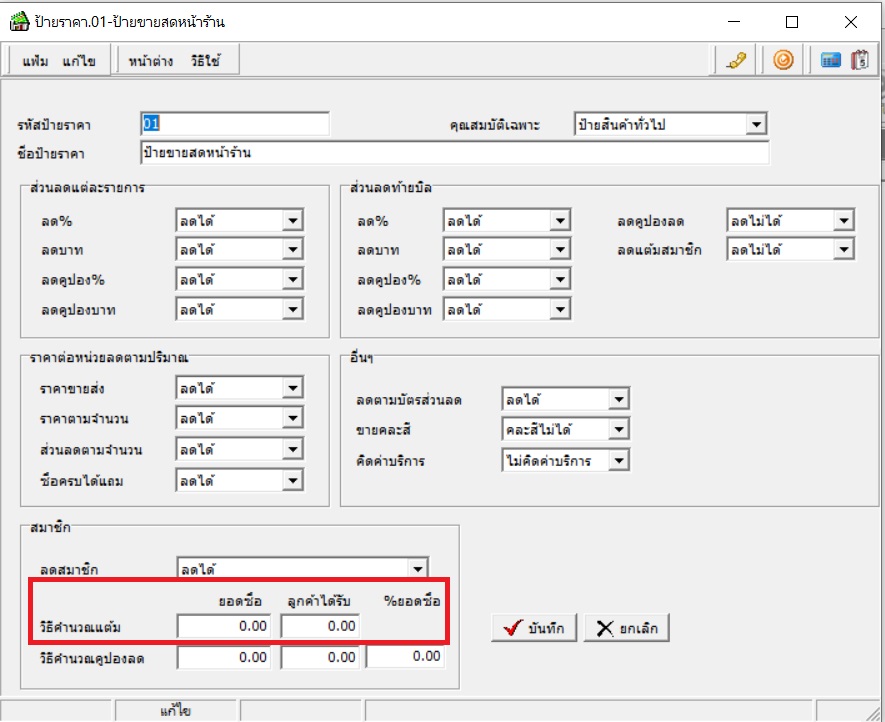Open the หน้าต่าง menu

[149, 61]
